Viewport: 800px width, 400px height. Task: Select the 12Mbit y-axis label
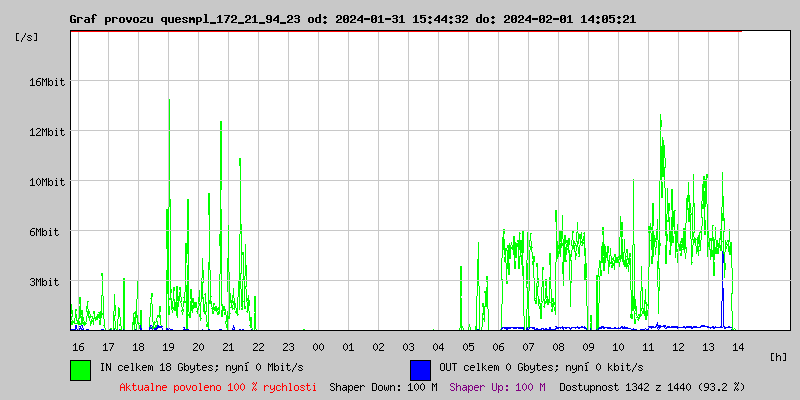pyautogui.click(x=46, y=132)
